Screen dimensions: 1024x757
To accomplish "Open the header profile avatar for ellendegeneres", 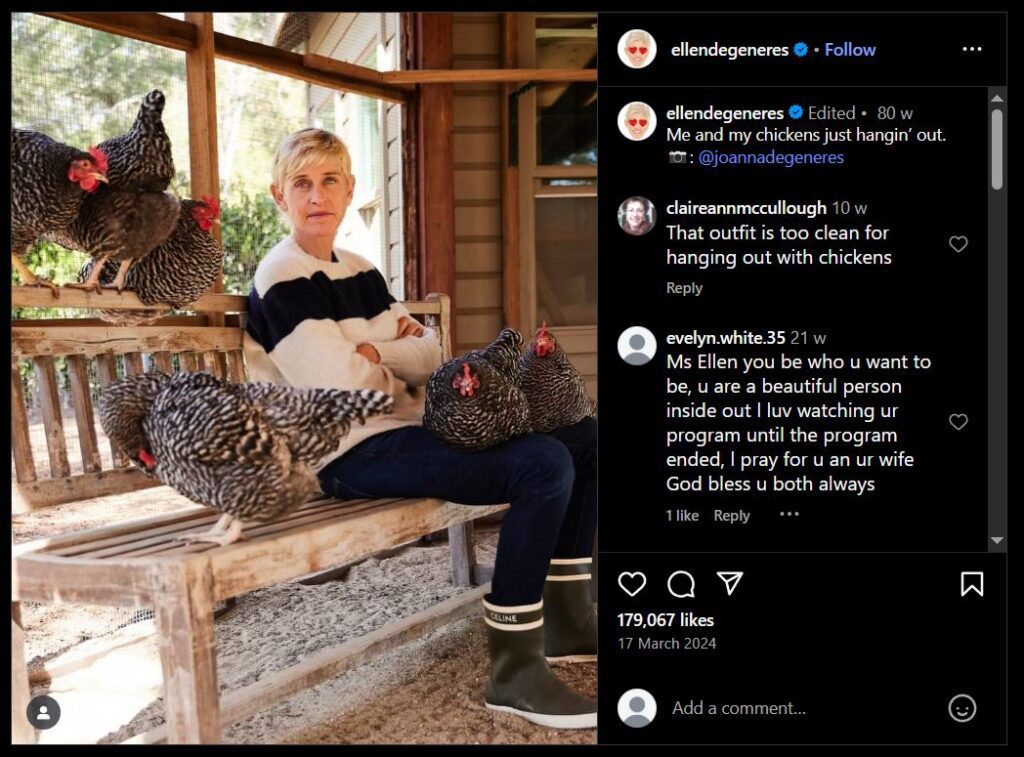I will click(x=637, y=49).
